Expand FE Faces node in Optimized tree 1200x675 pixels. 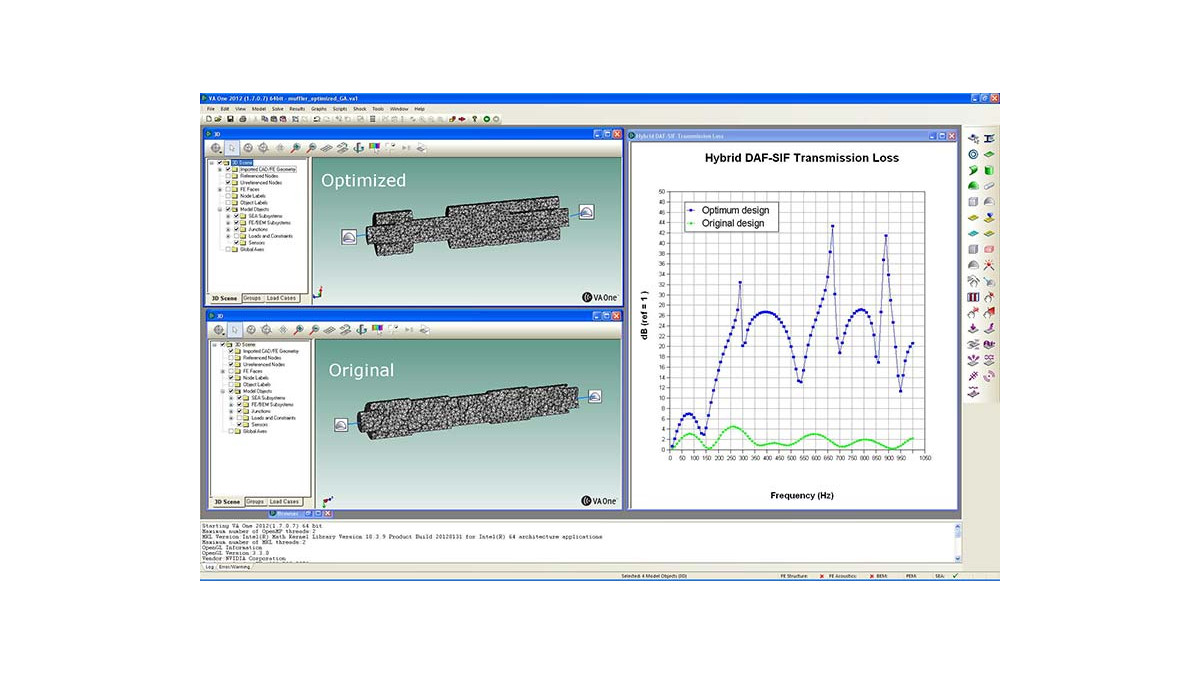tap(220, 190)
